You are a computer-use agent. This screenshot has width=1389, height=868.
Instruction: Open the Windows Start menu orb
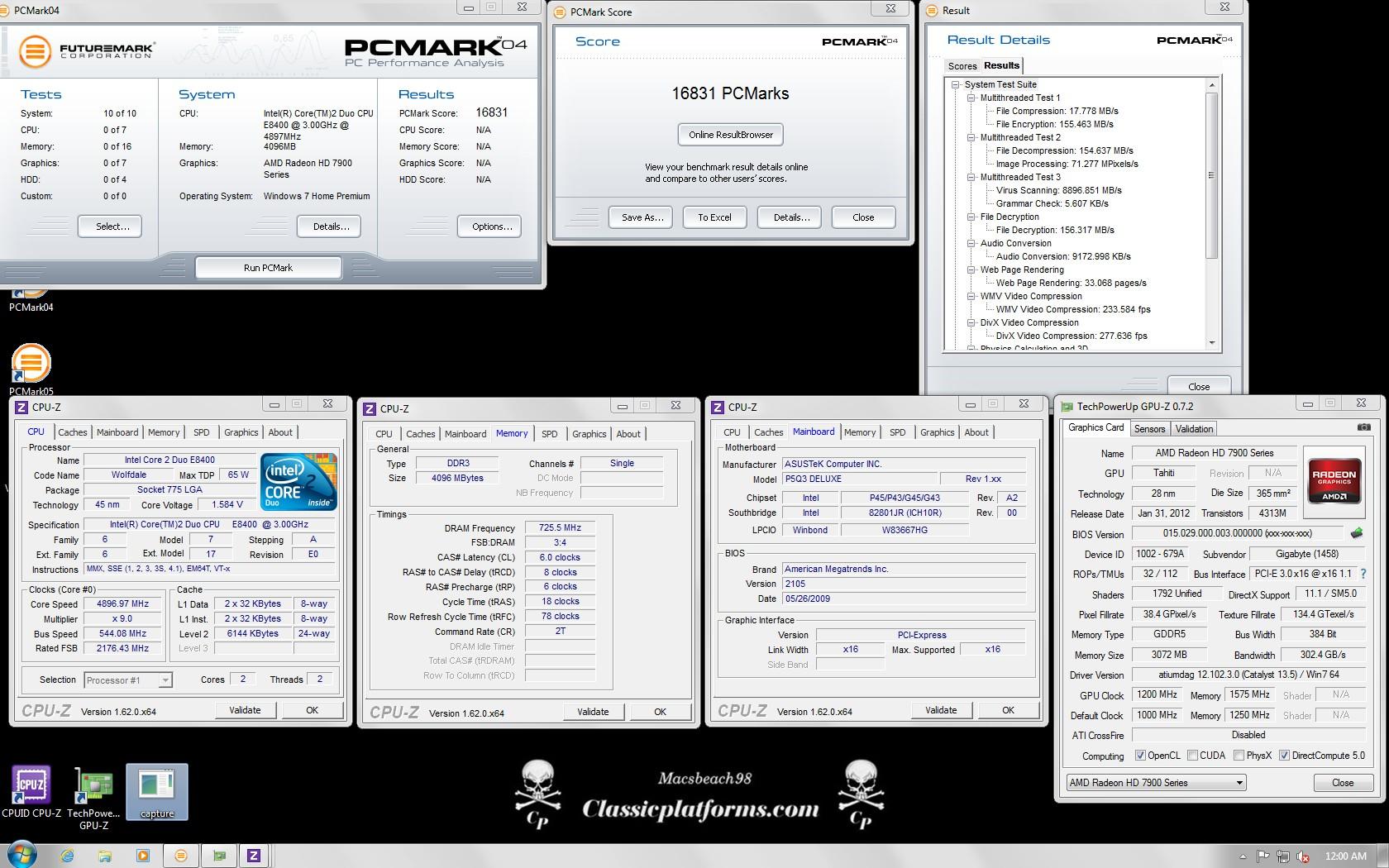[x=22, y=856]
